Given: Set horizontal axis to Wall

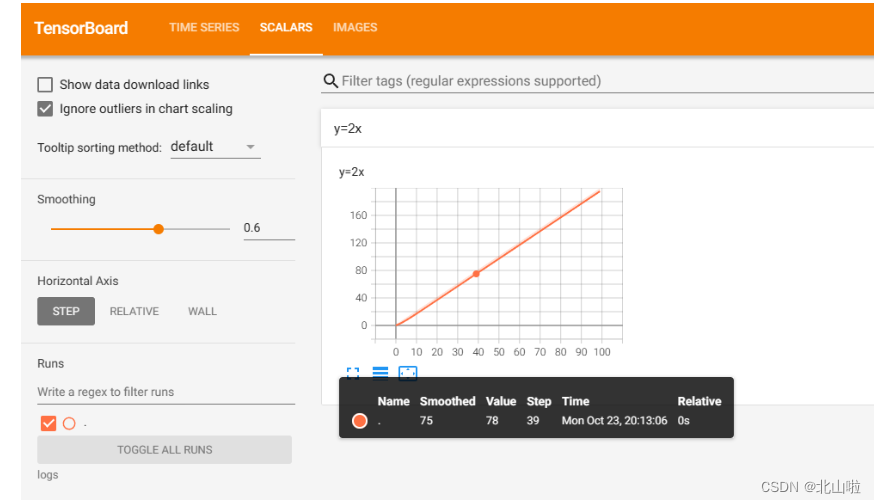Looking at the screenshot, I should click(x=202, y=311).
